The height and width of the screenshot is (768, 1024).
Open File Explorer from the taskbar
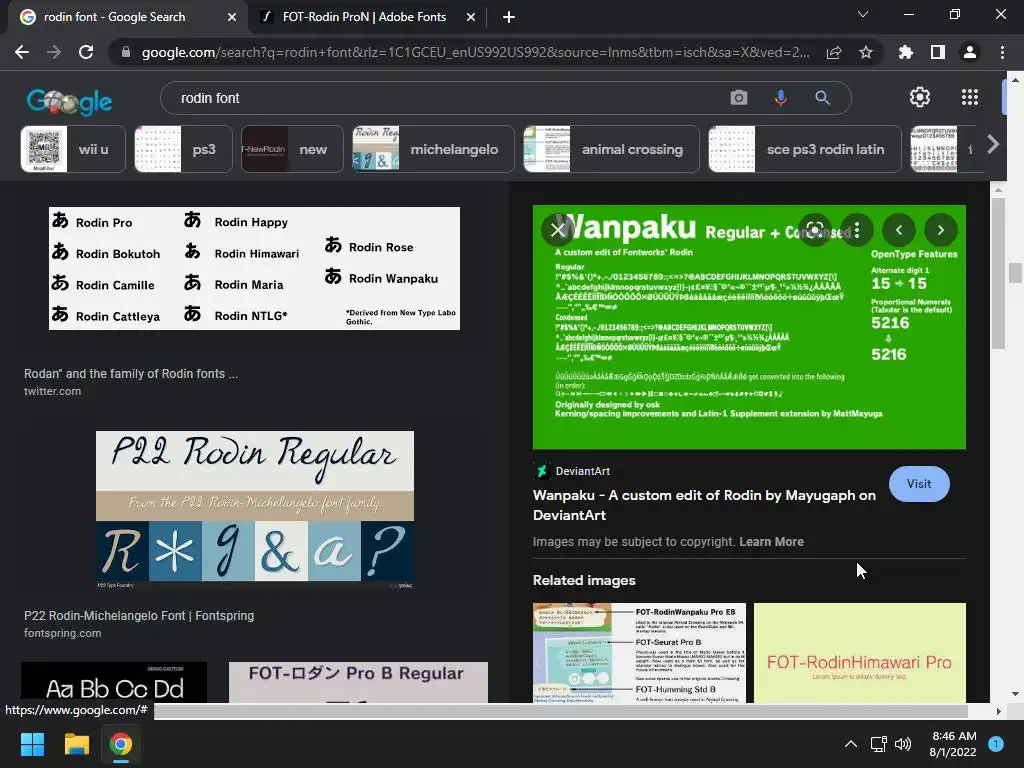pyautogui.click(x=76, y=744)
